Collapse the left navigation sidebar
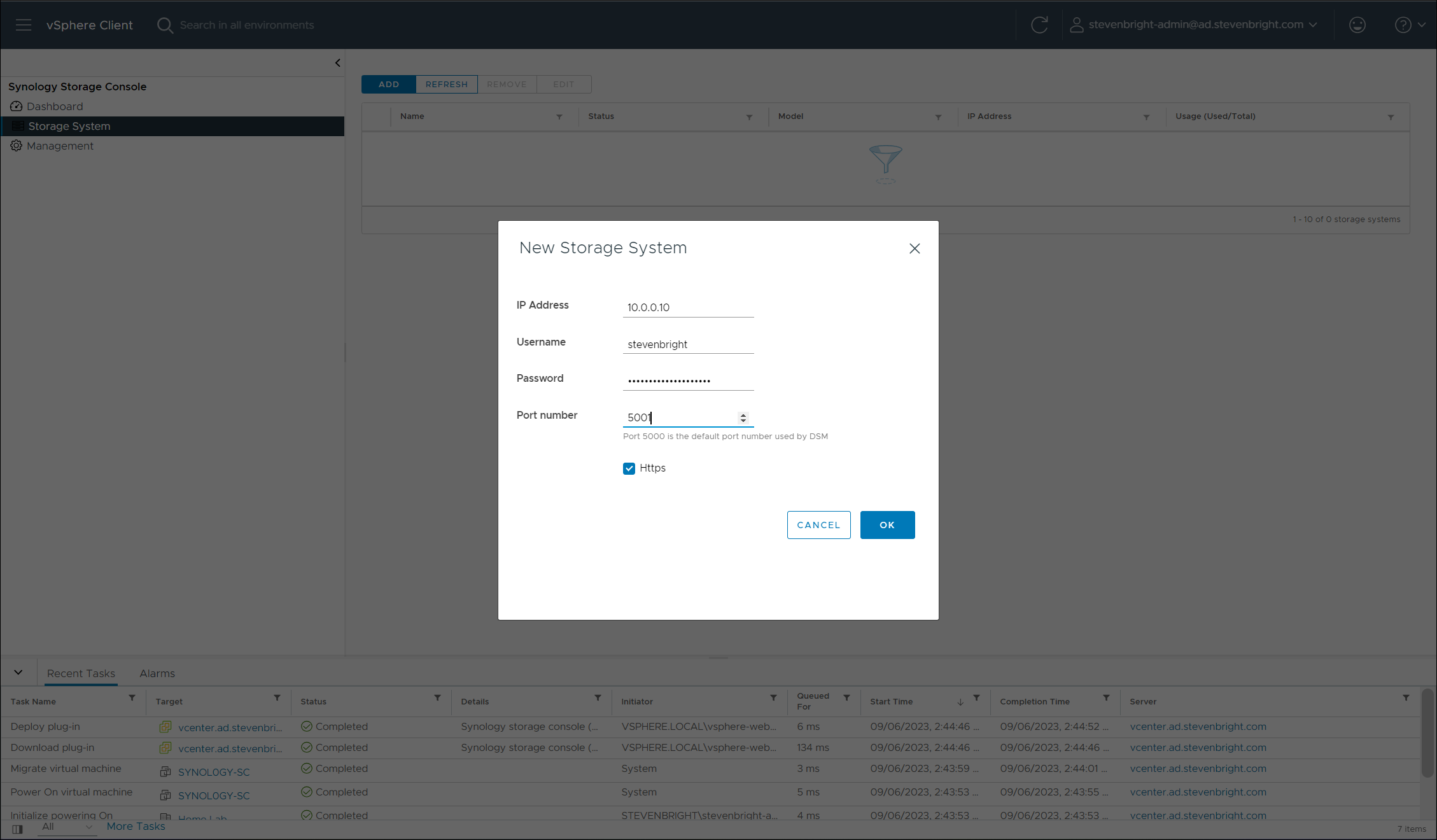Image resolution: width=1437 pixels, height=840 pixels. click(x=337, y=63)
